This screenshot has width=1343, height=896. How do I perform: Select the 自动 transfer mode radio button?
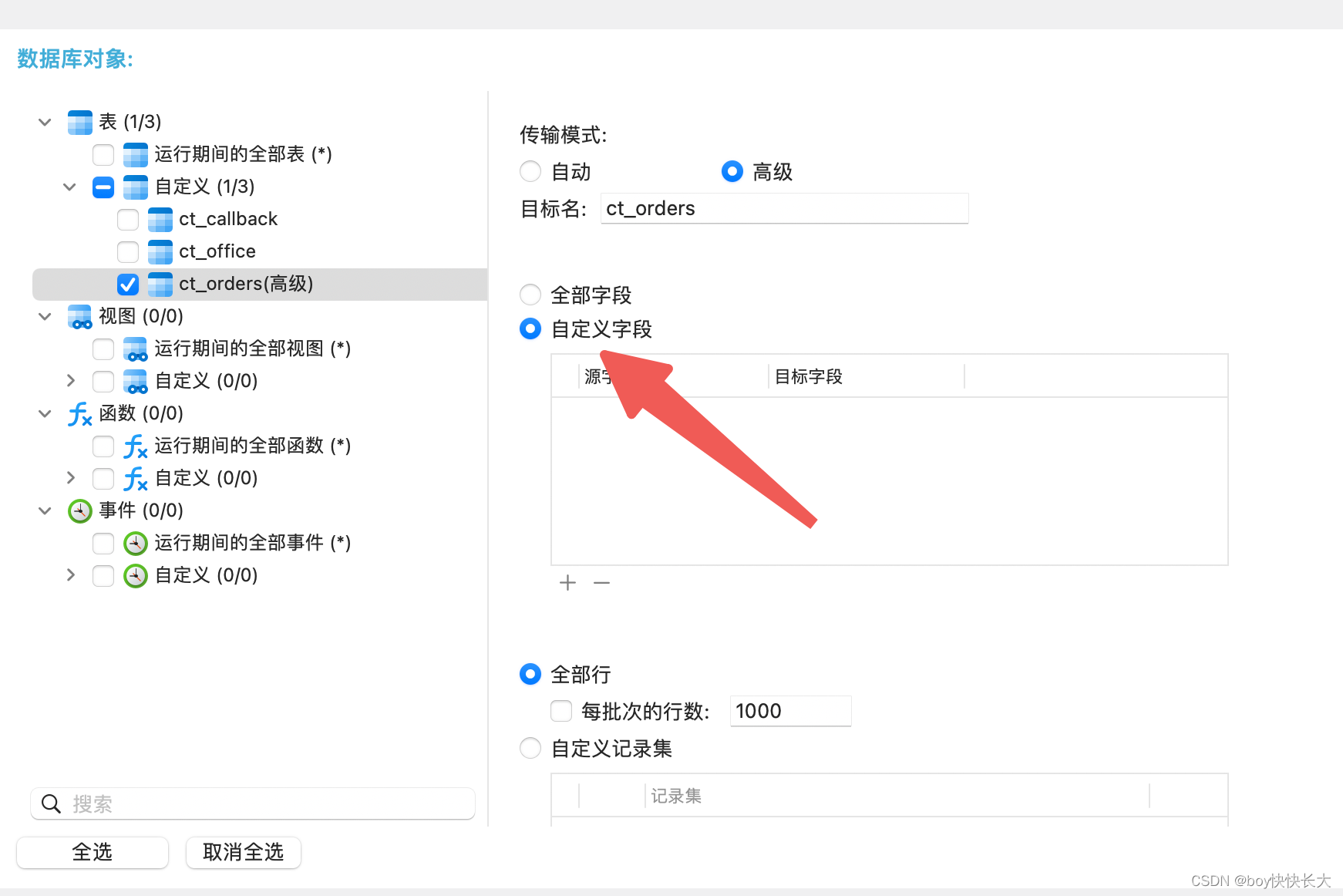[x=530, y=171]
